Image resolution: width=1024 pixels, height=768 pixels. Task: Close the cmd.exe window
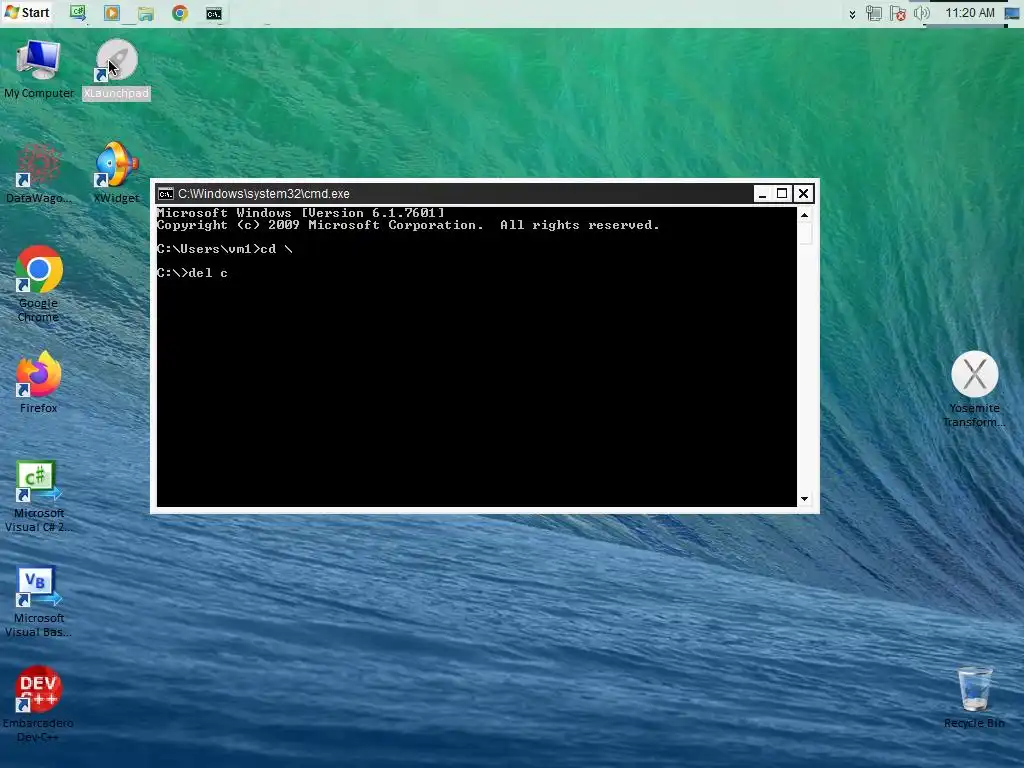point(803,193)
